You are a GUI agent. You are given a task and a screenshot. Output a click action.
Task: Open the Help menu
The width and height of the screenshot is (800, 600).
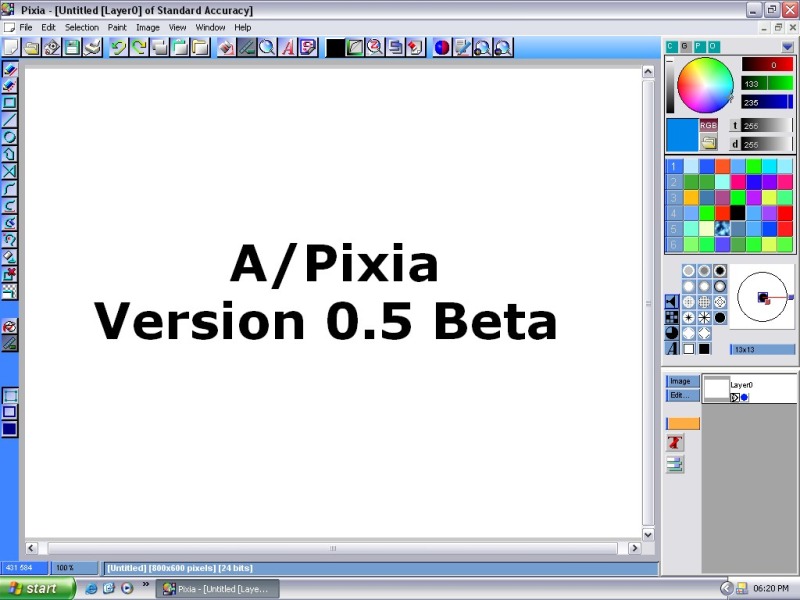pyautogui.click(x=243, y=28)
